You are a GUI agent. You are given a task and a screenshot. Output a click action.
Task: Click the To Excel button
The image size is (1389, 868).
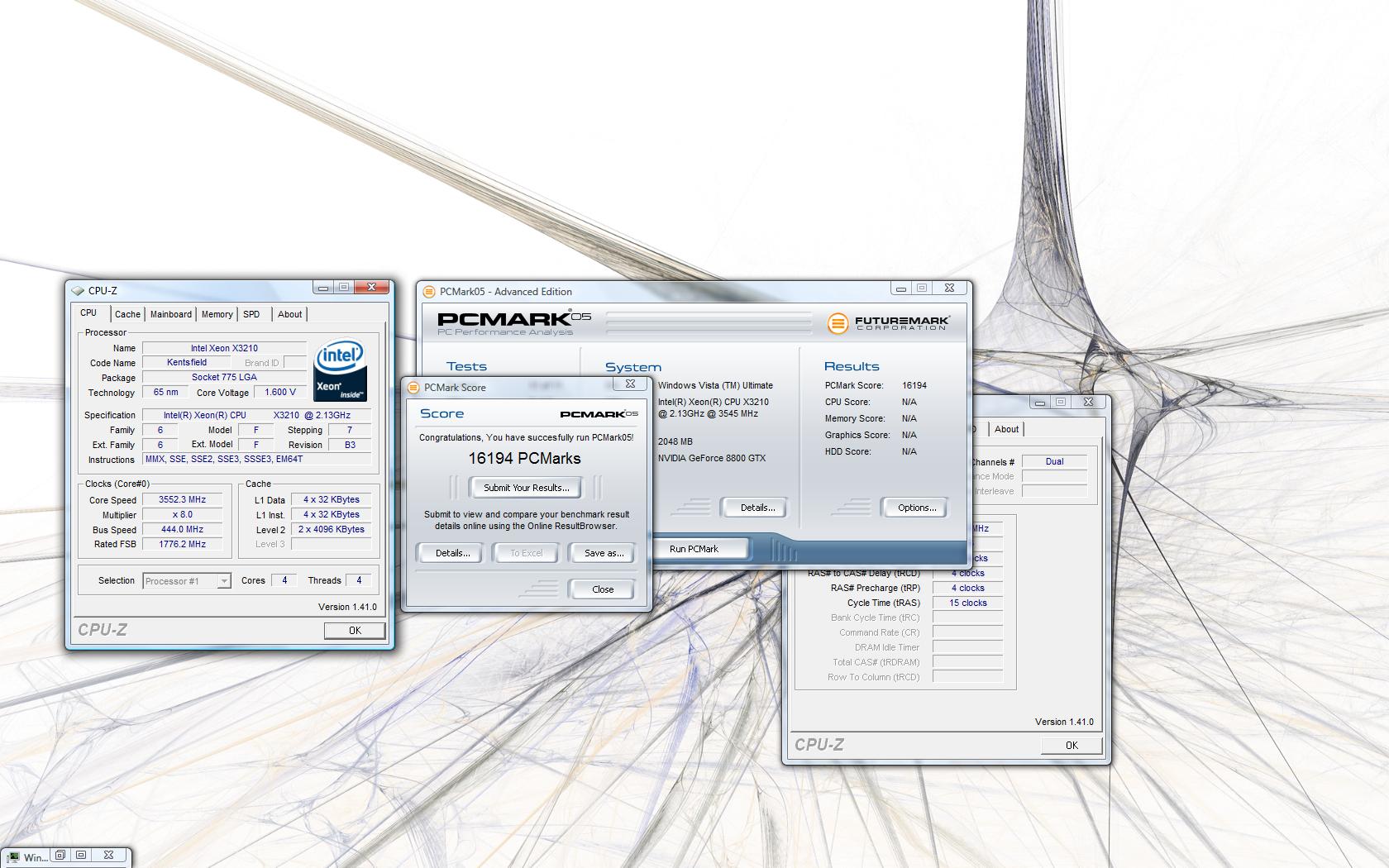click(x=526, y=553)
